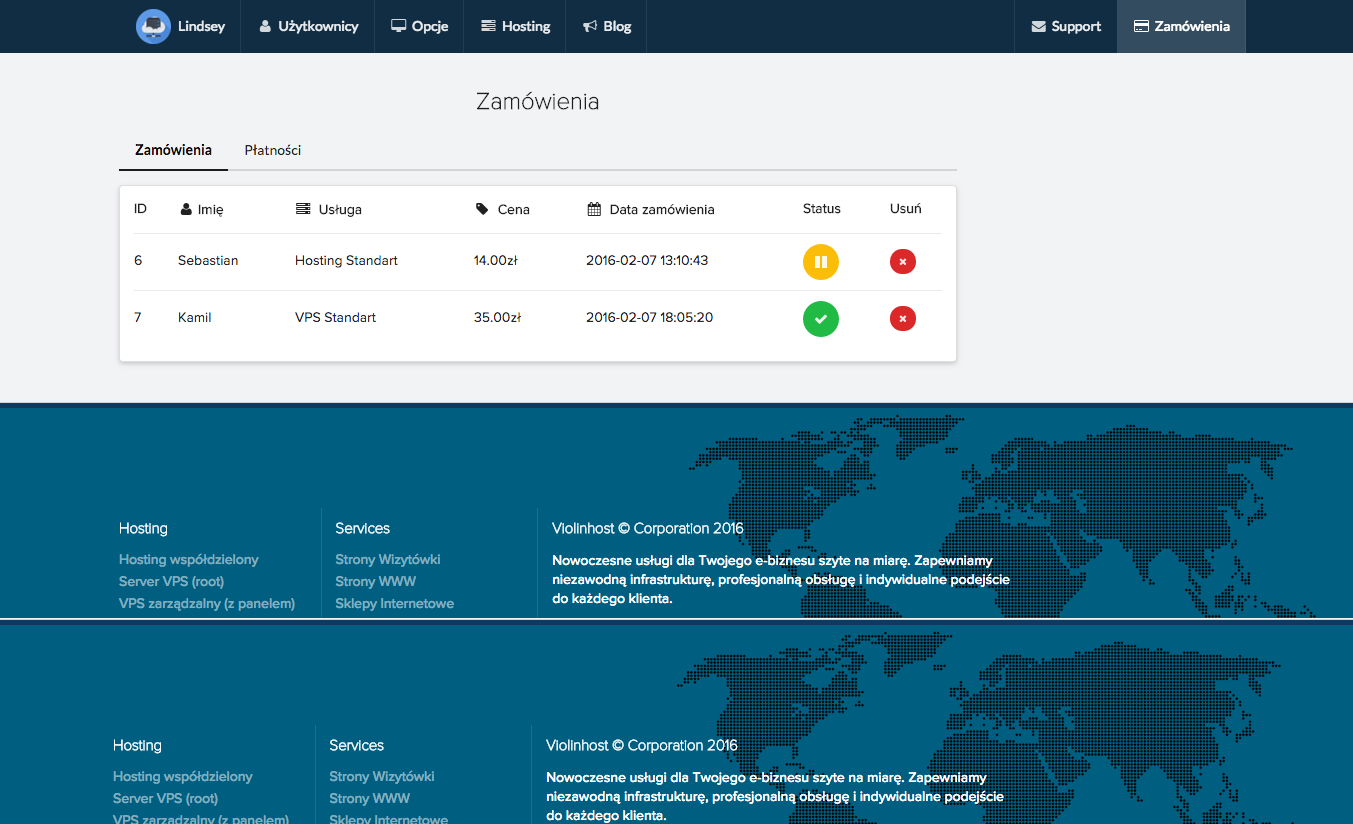The width and height of the screenshot is (1353, 824).
Task: Open the Opcje navigation item
Action: (x=419, y=26)
